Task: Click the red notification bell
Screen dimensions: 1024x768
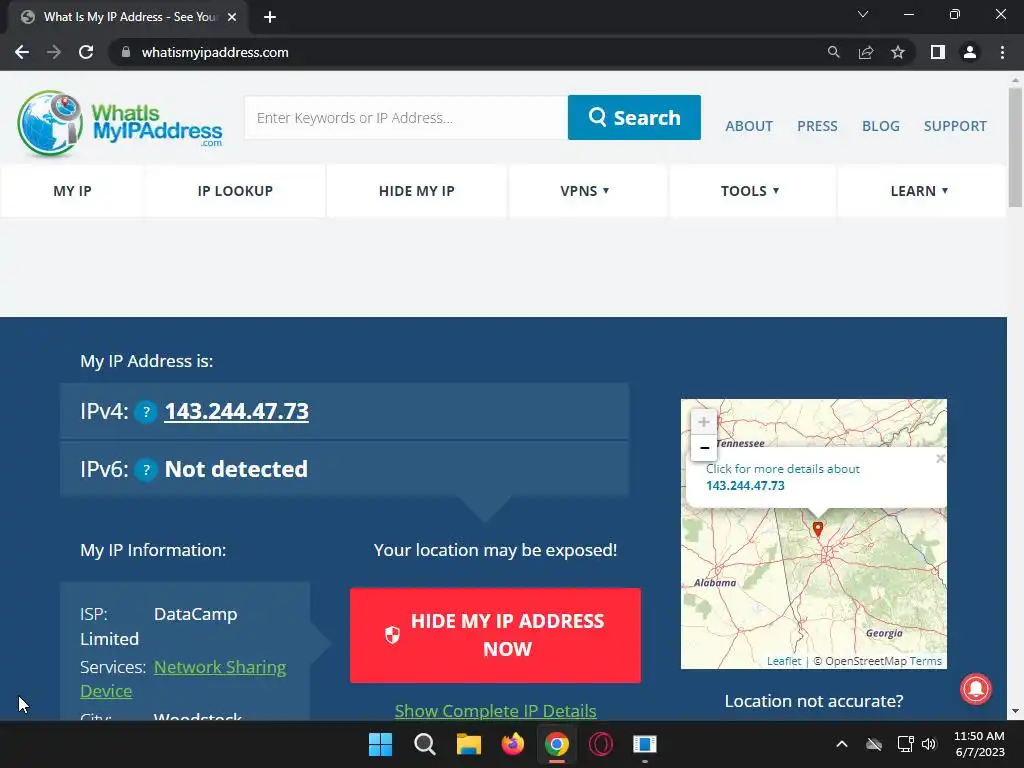Action: click(x=976, y=688)
